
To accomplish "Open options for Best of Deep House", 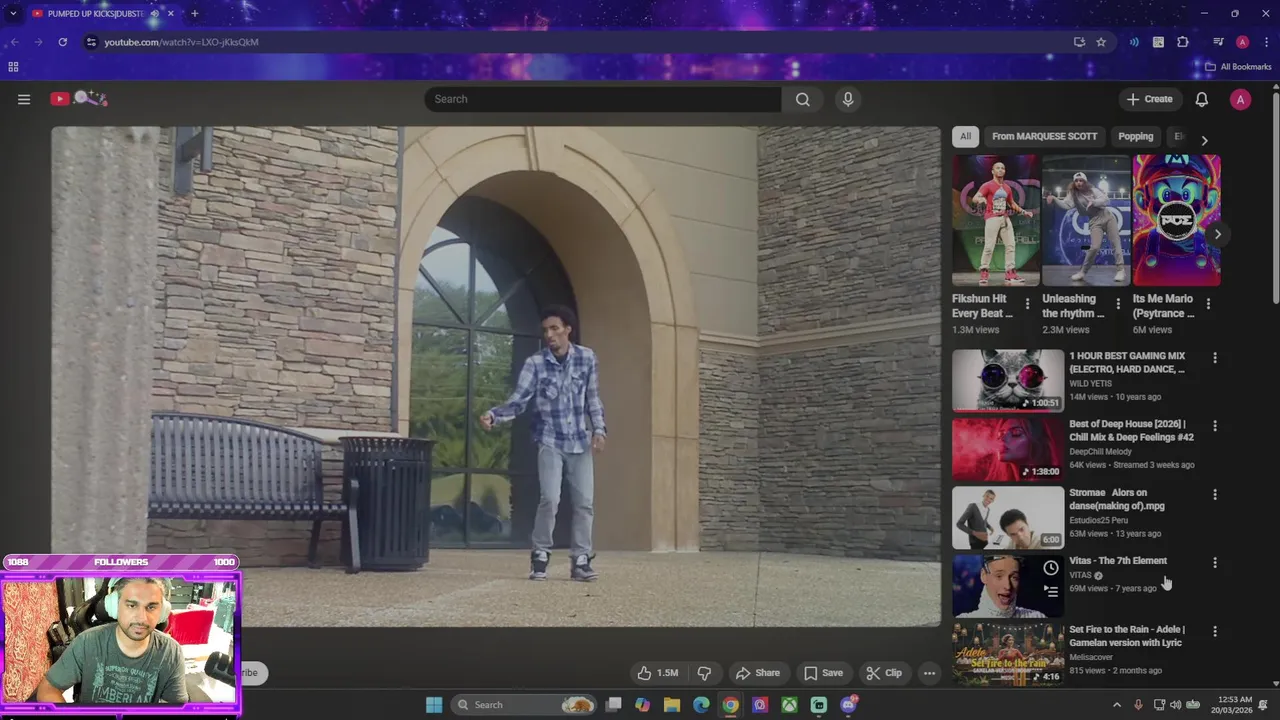I will tap(1215, 426).
